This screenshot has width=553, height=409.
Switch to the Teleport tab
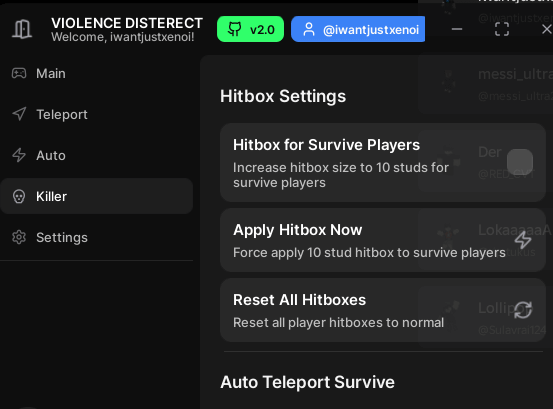pyautogui.click(x=96, y=115)
